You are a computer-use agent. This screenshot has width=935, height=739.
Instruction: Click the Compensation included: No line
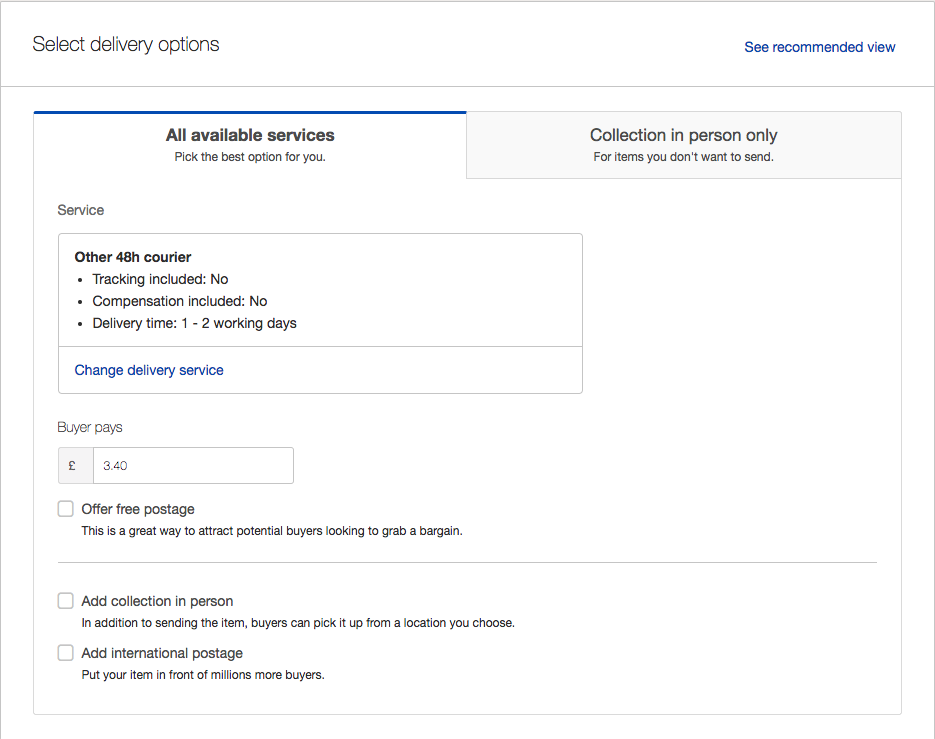click(x=179, y=301)
